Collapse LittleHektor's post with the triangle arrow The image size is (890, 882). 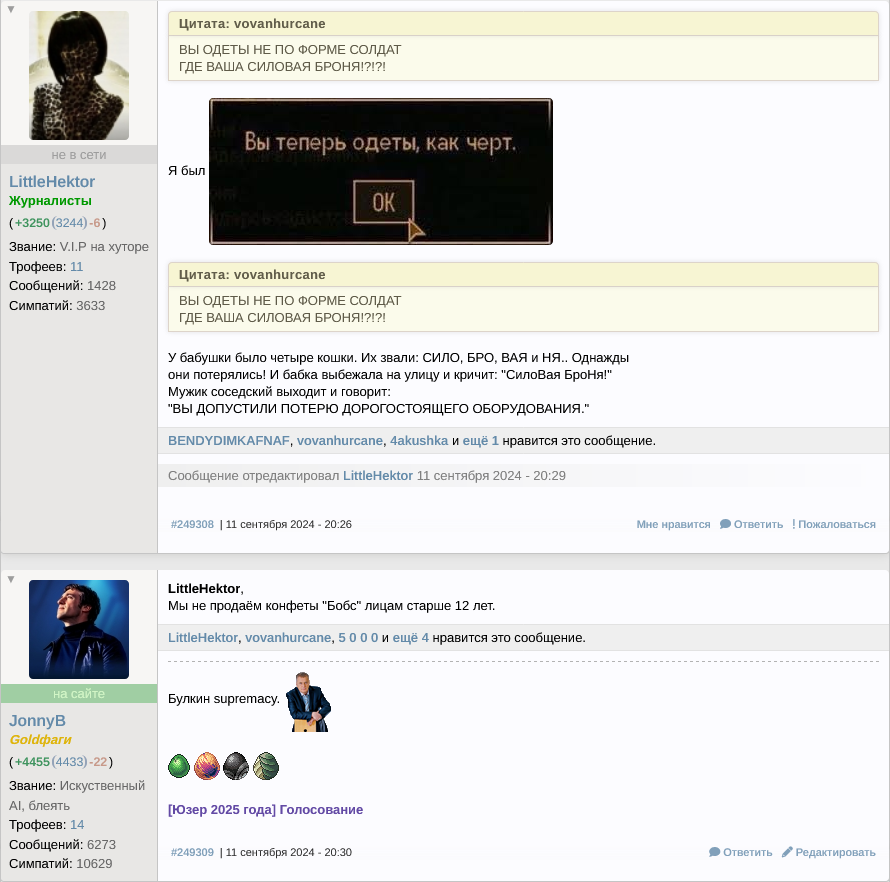pos(12,9)
